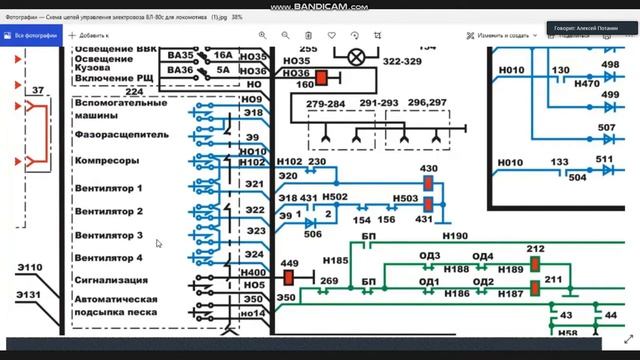
Task: Zoom out with the magnifier minus icon
Action: (285, 36)
